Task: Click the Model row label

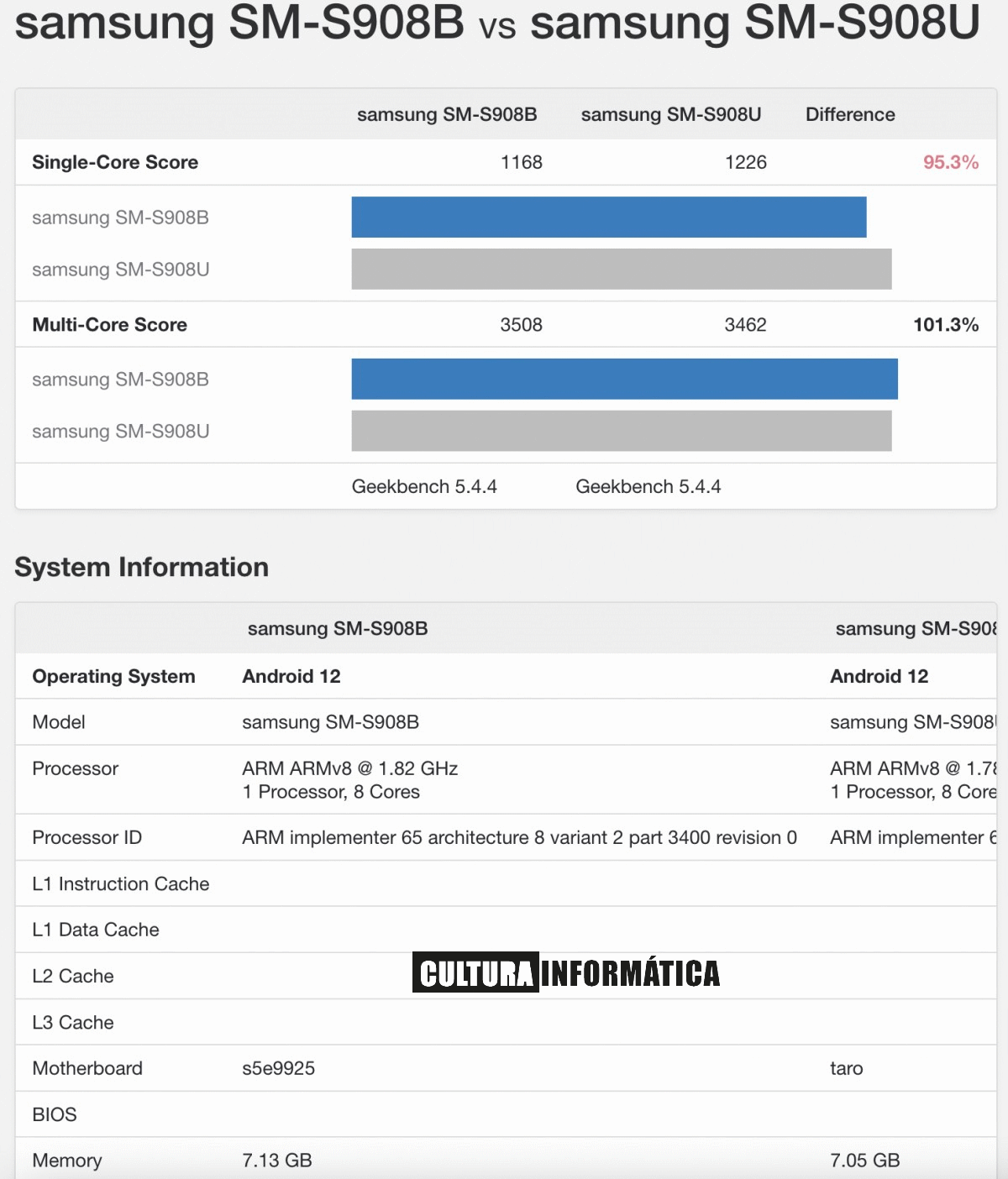Action: click(x=59, y=722)
